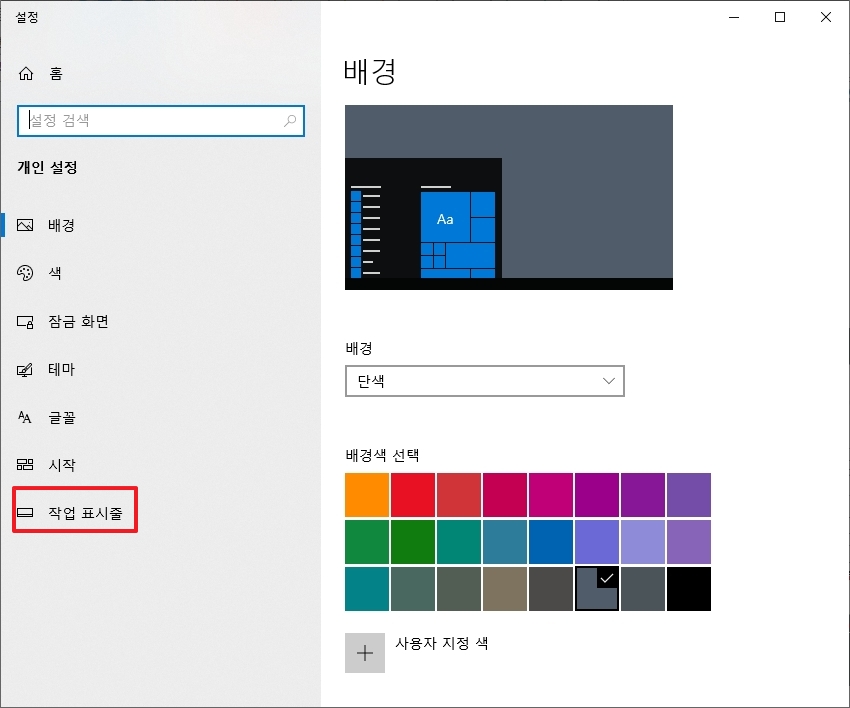Click inside the 설정 검색 search box

(x=150, y=121)
